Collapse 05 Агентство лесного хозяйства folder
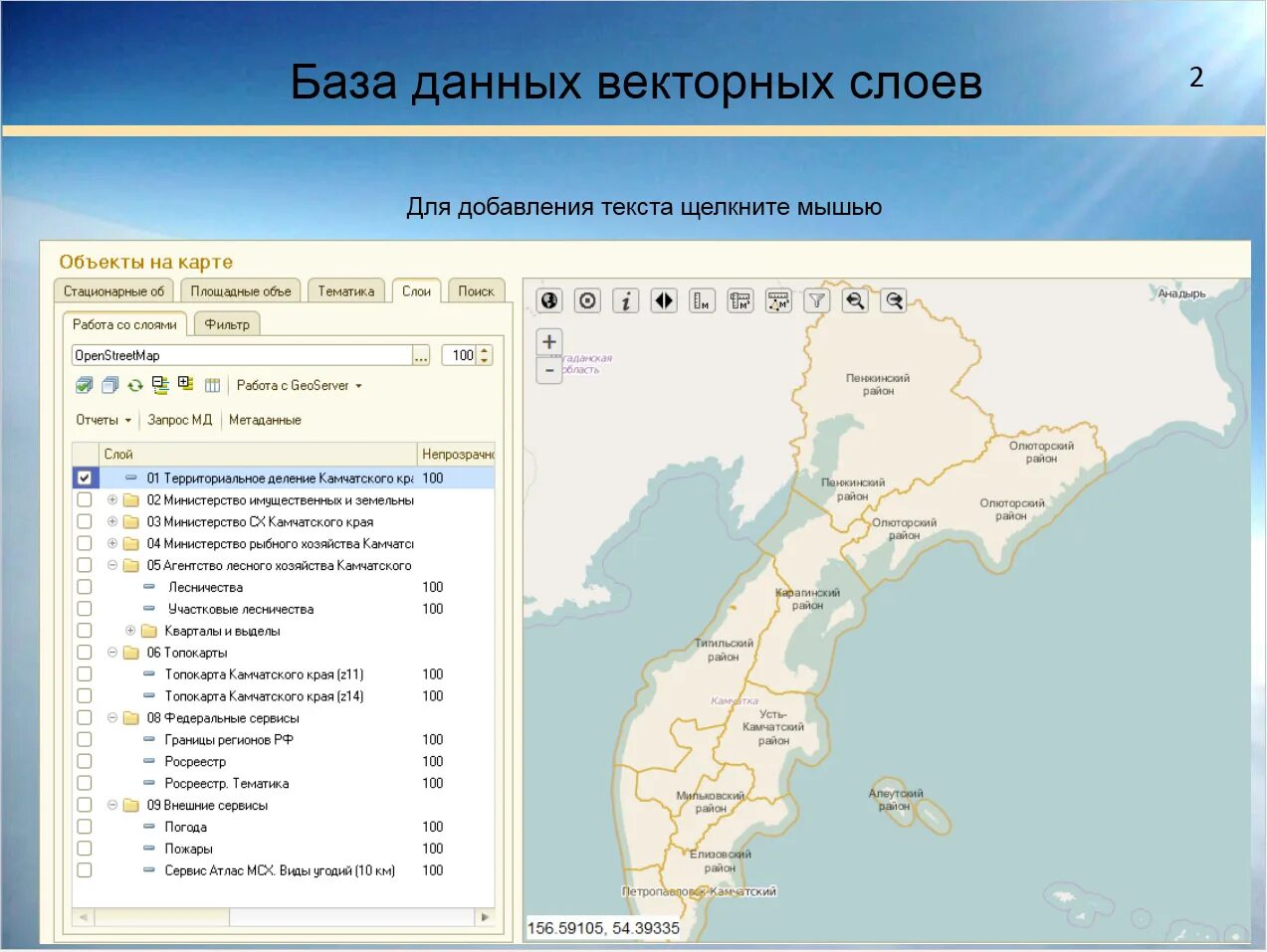1267x952 pixels. 112,565
